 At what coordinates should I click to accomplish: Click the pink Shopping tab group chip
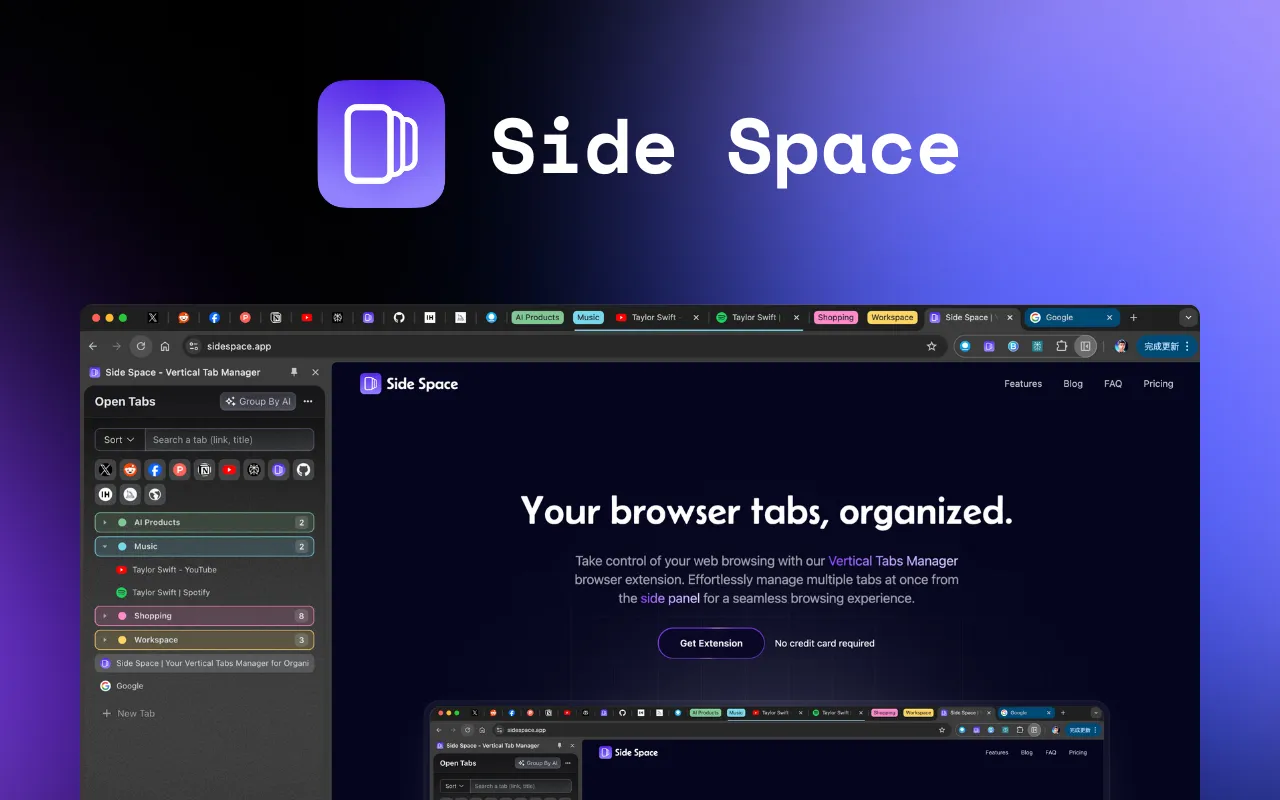[x=835, y=317]
